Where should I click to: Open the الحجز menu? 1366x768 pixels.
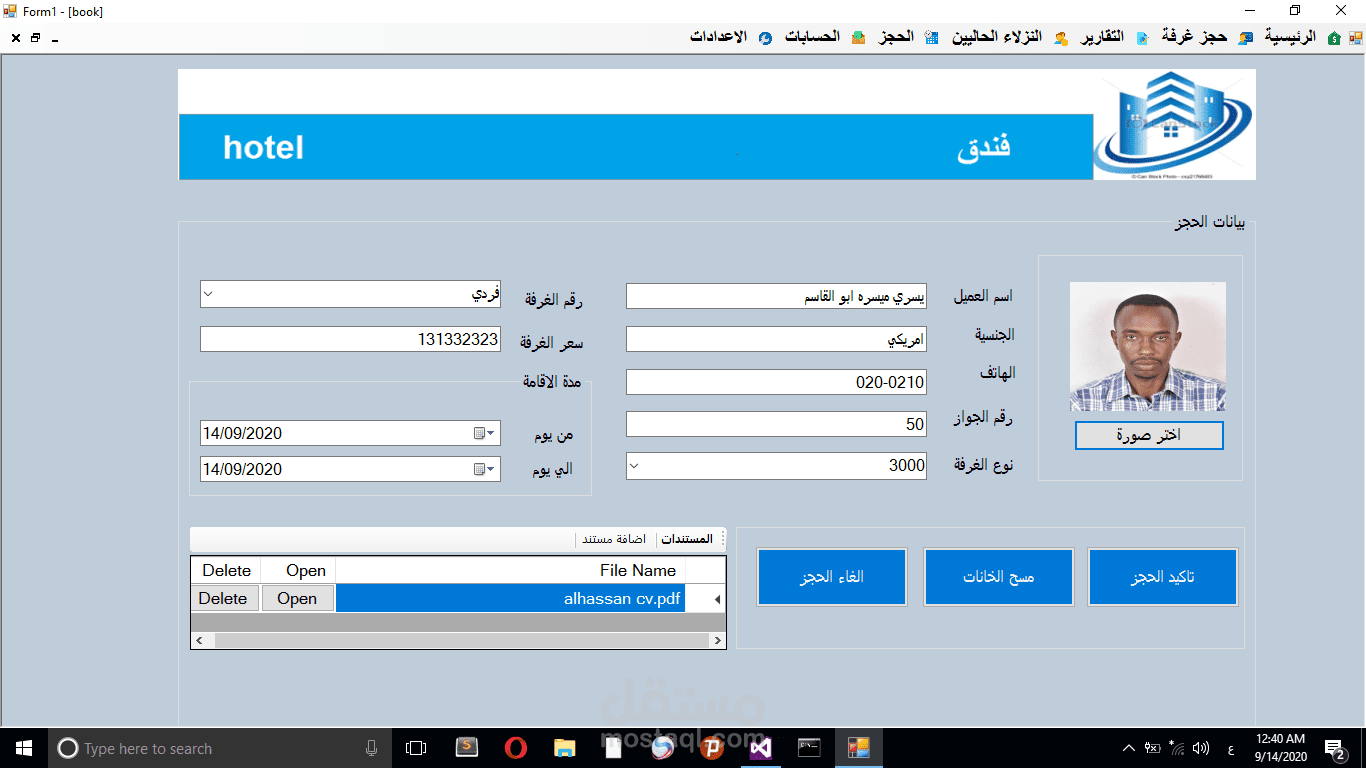click(x=896, y=37)
